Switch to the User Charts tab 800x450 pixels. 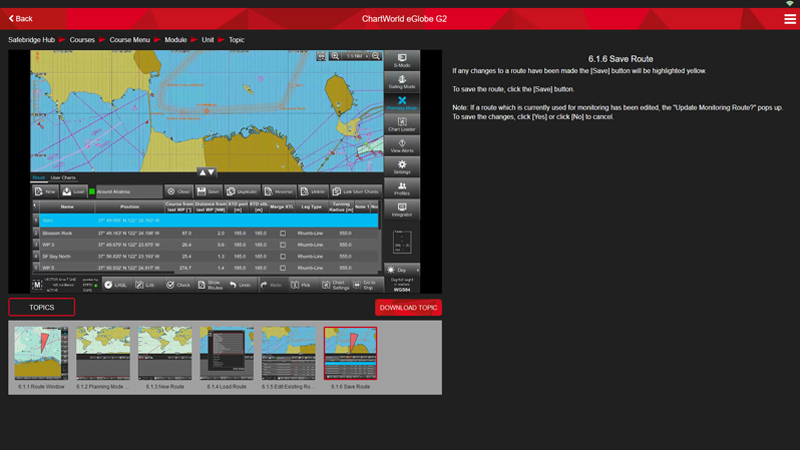coord(63,178)
